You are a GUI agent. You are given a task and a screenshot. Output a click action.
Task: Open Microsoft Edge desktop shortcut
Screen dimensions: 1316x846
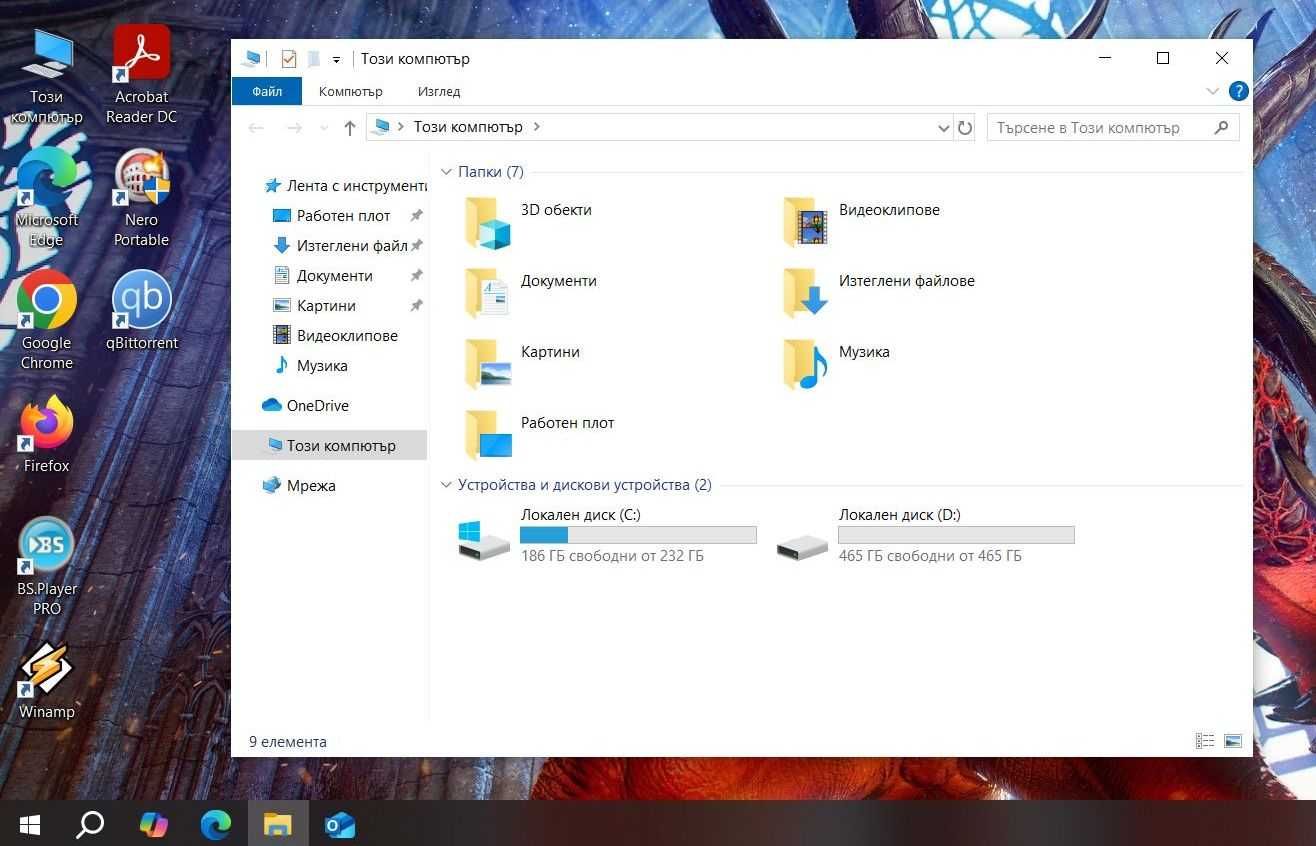(x=47, y=198)
